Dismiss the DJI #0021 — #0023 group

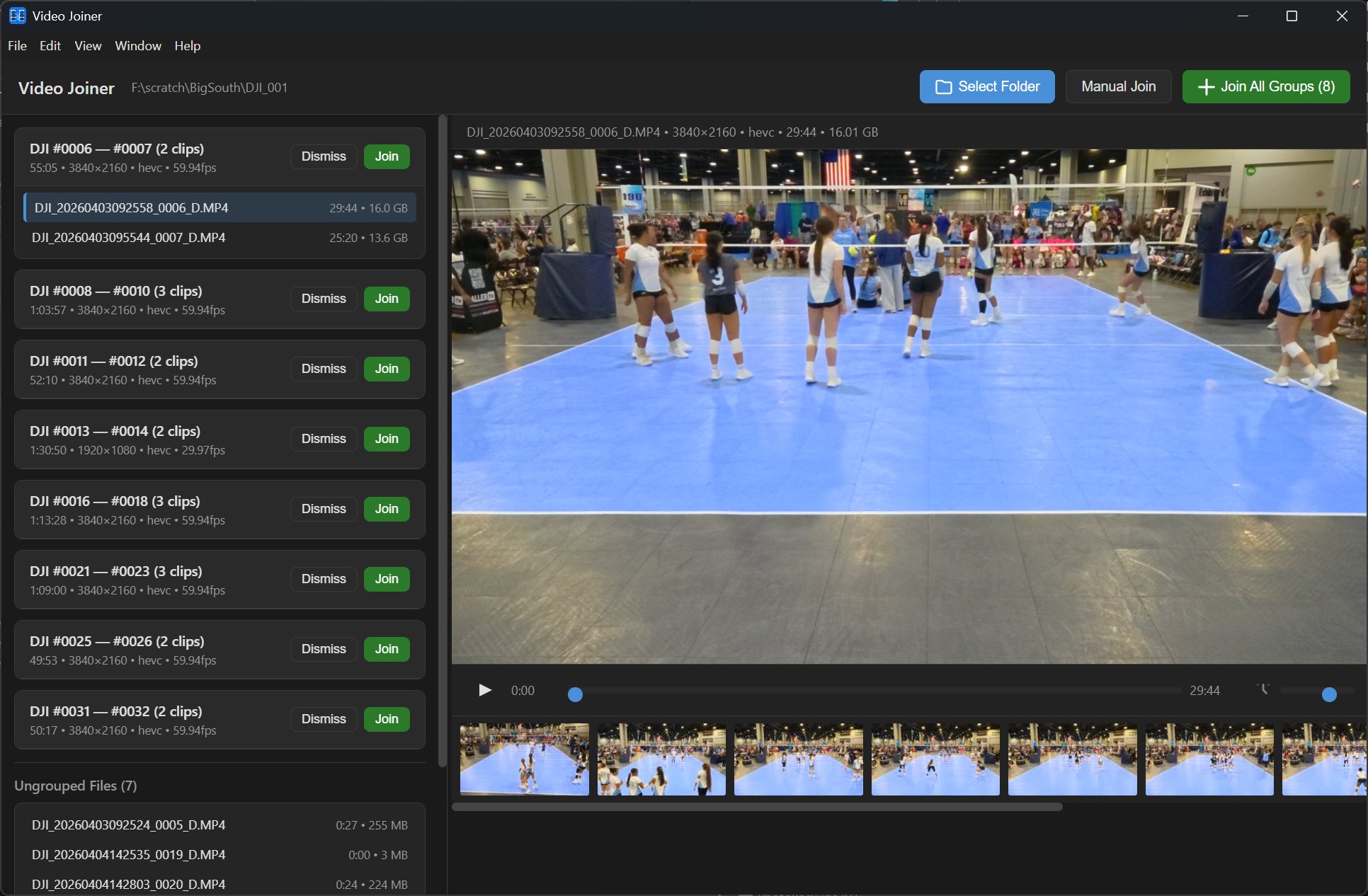coord(323,578)
